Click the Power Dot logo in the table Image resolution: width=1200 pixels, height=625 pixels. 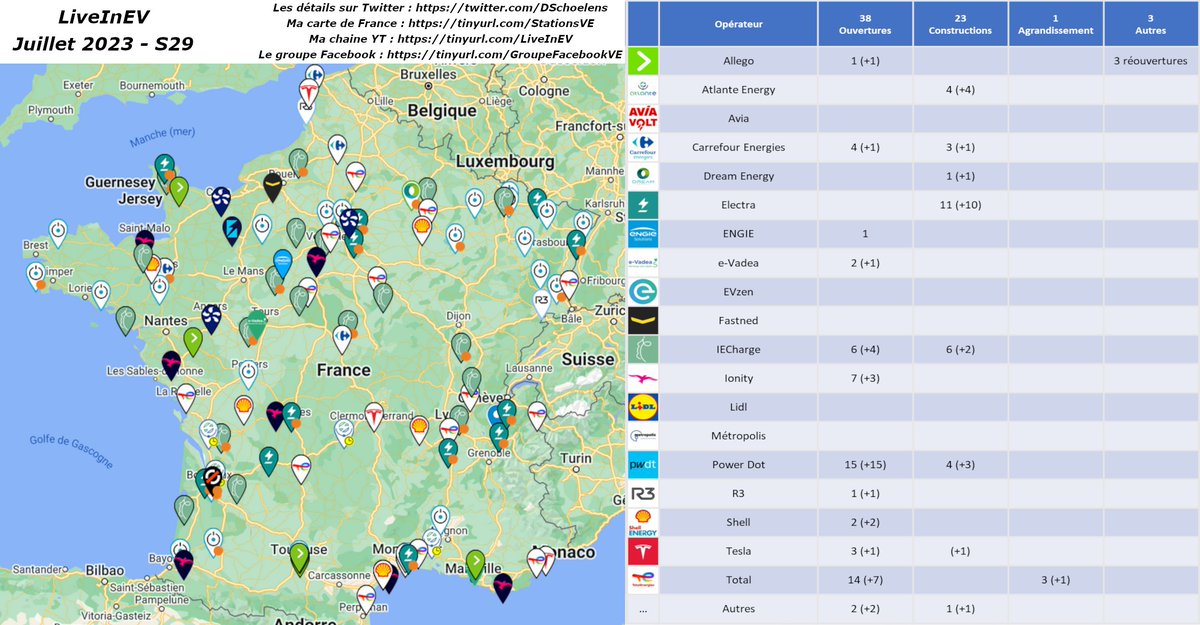click(x=642, y=465)
